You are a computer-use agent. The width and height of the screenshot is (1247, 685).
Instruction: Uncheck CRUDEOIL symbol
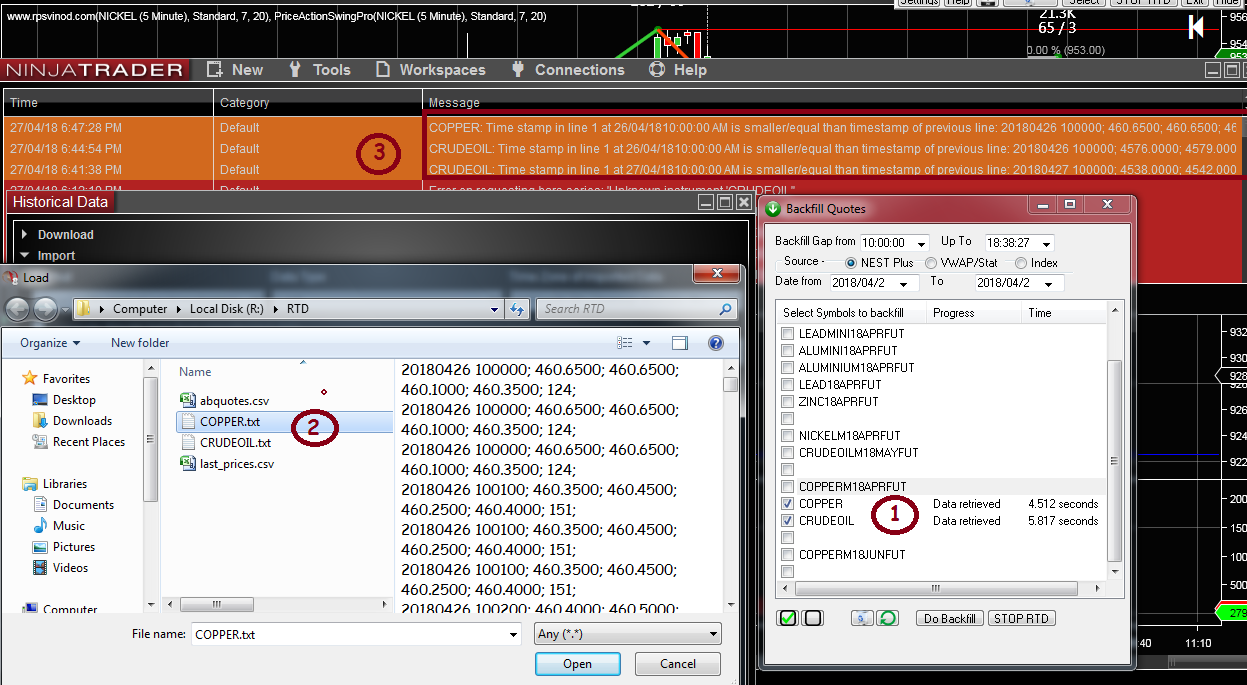[788, 521]
